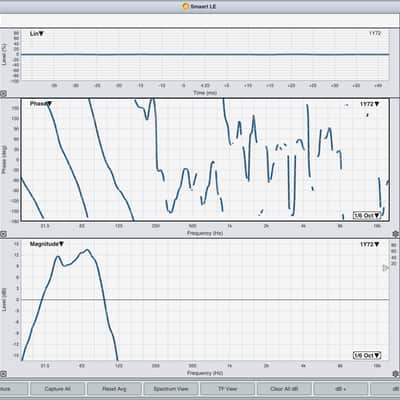Open magnitude plot 1/6 Oct smoothing menu
The image size is (400, 400).
coord(367,356)
